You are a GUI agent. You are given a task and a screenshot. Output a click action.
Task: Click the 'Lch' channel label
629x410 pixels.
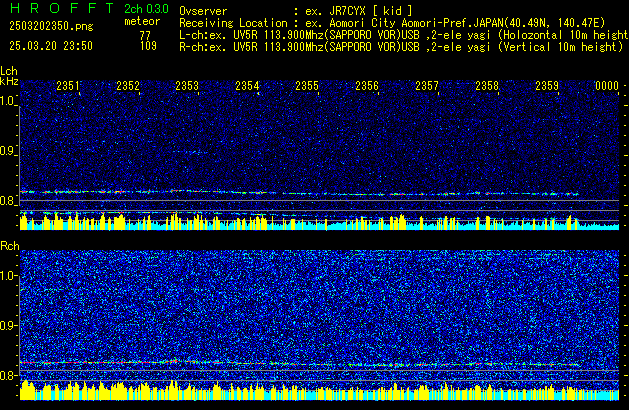coord(9,71)
